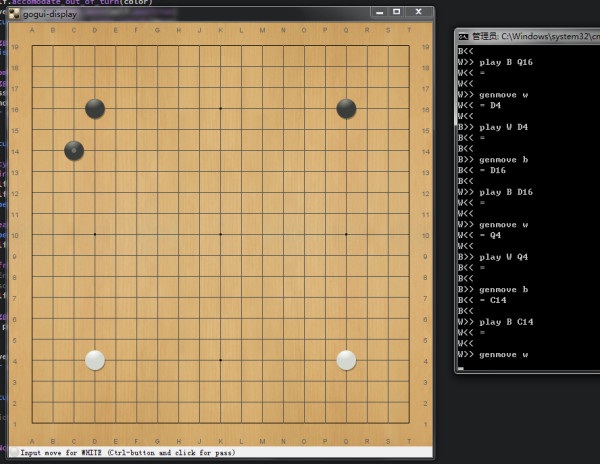The image size is (600, 464).
Task: Click the command prompt title bar text
Action: pyautogui.click(x=536, y=36)
